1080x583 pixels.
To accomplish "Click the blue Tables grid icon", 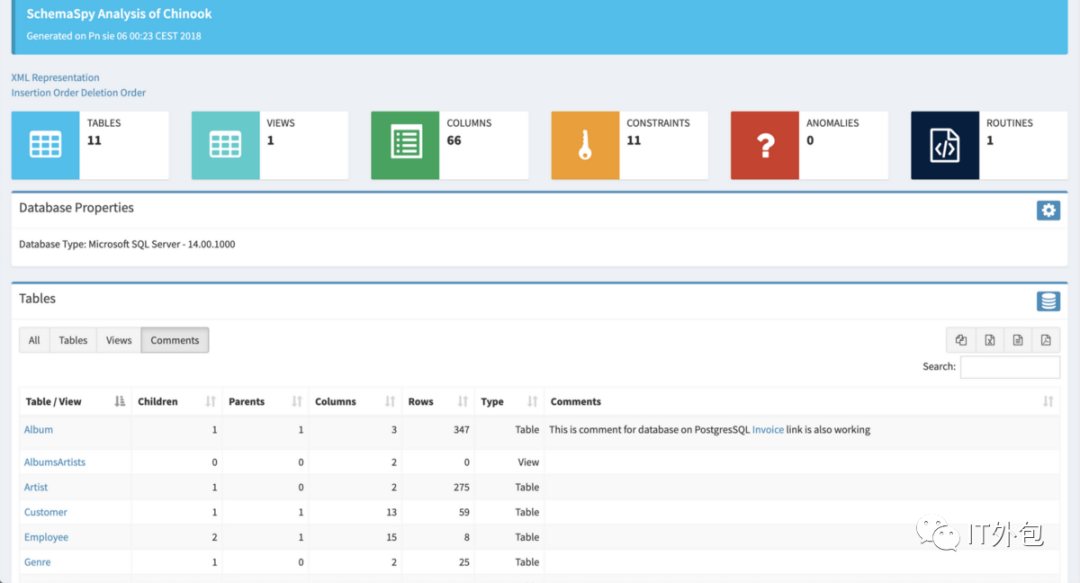I will point(45,145).
